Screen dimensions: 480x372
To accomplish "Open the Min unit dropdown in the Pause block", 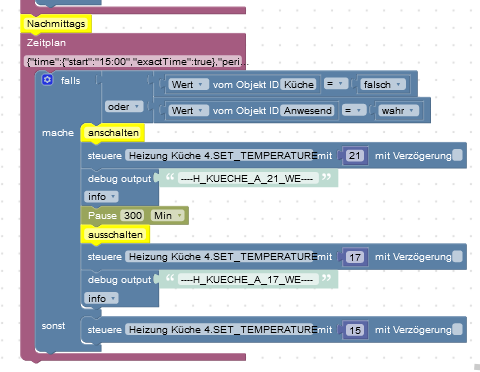I will [168, 215].
